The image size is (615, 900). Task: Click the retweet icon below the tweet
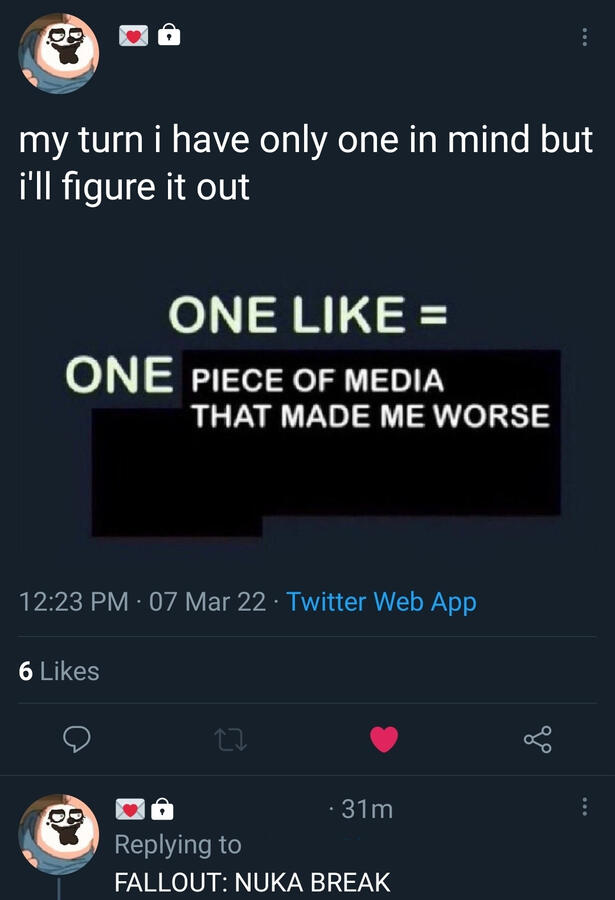tap(230, 740)
